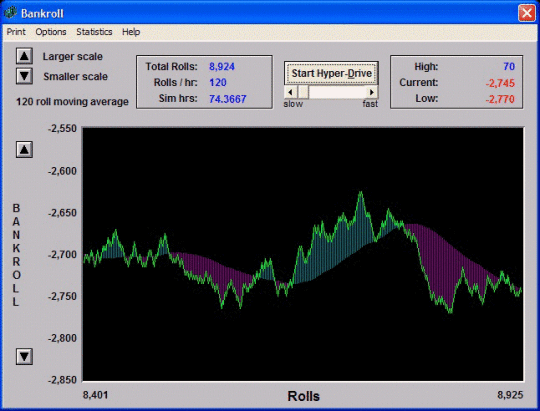Image resolution: width=540 pixels, height=411 pixels.
Task: Click the Start Hyper-Drive button
Action: (x=331, y=73)
